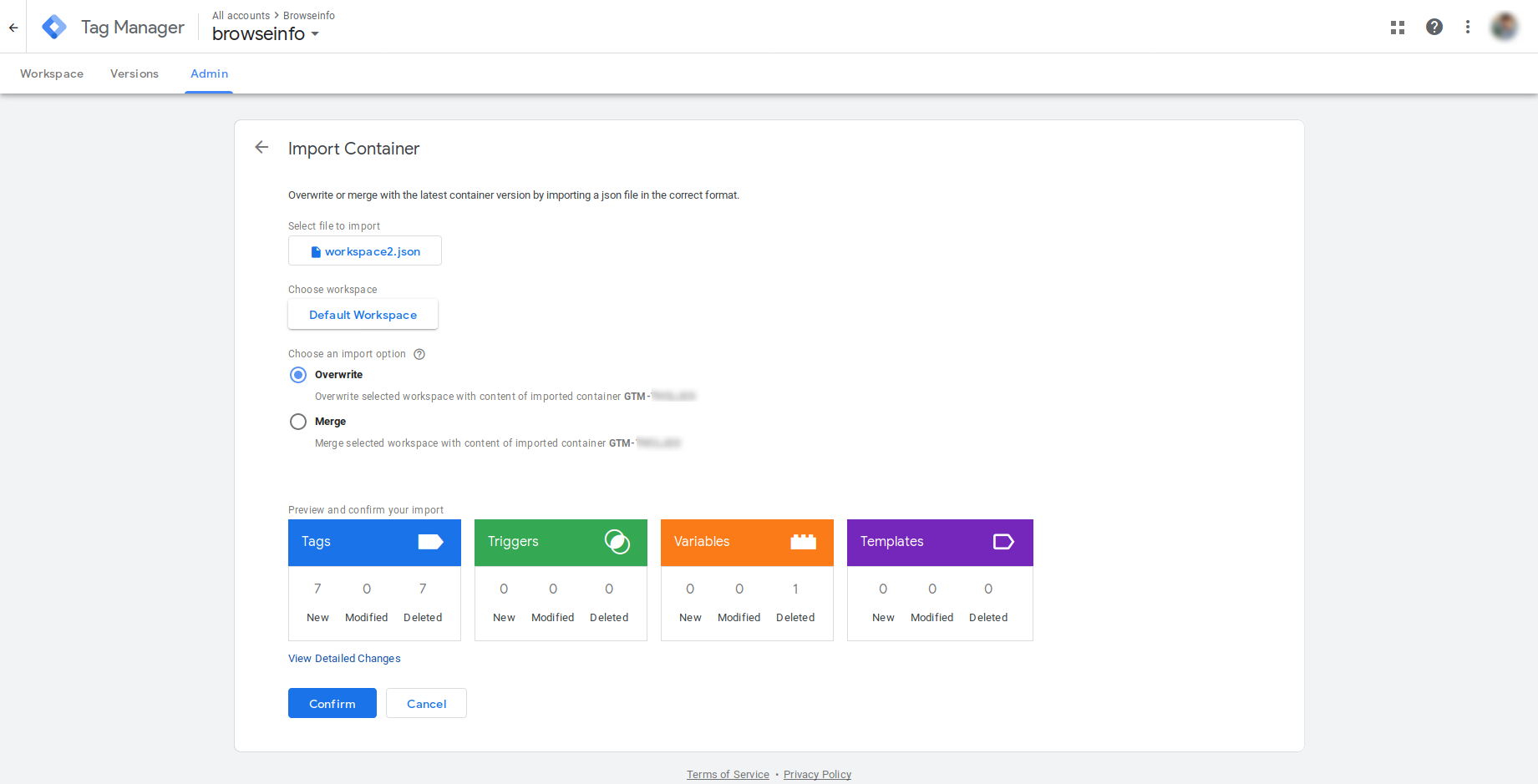
Task: Click the back arrow beside Tag Manager logo
Action: (x=13, y=28)
